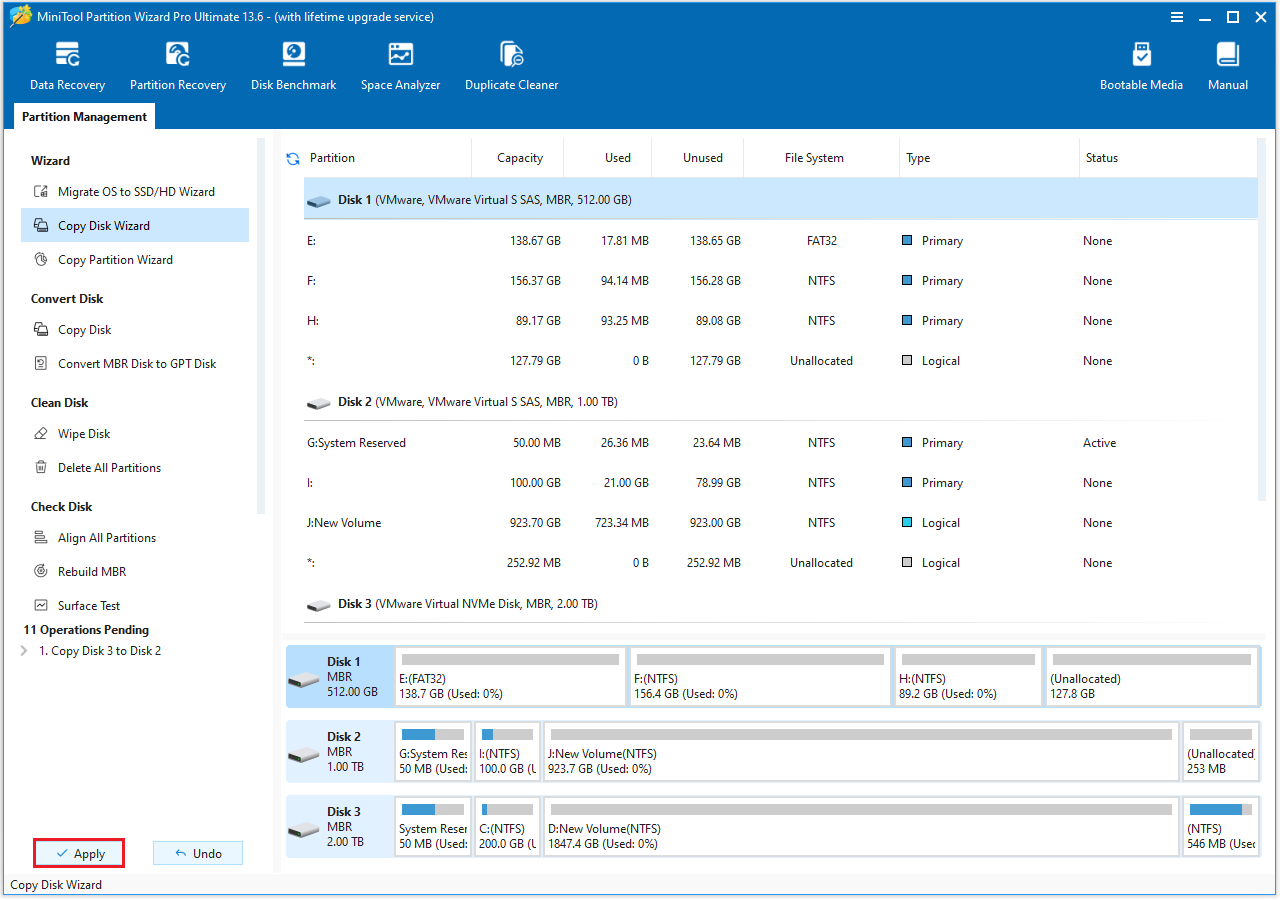
Task: Click D:New Volume(NTFS) block in Disk 3
Action: pos(861,827)
